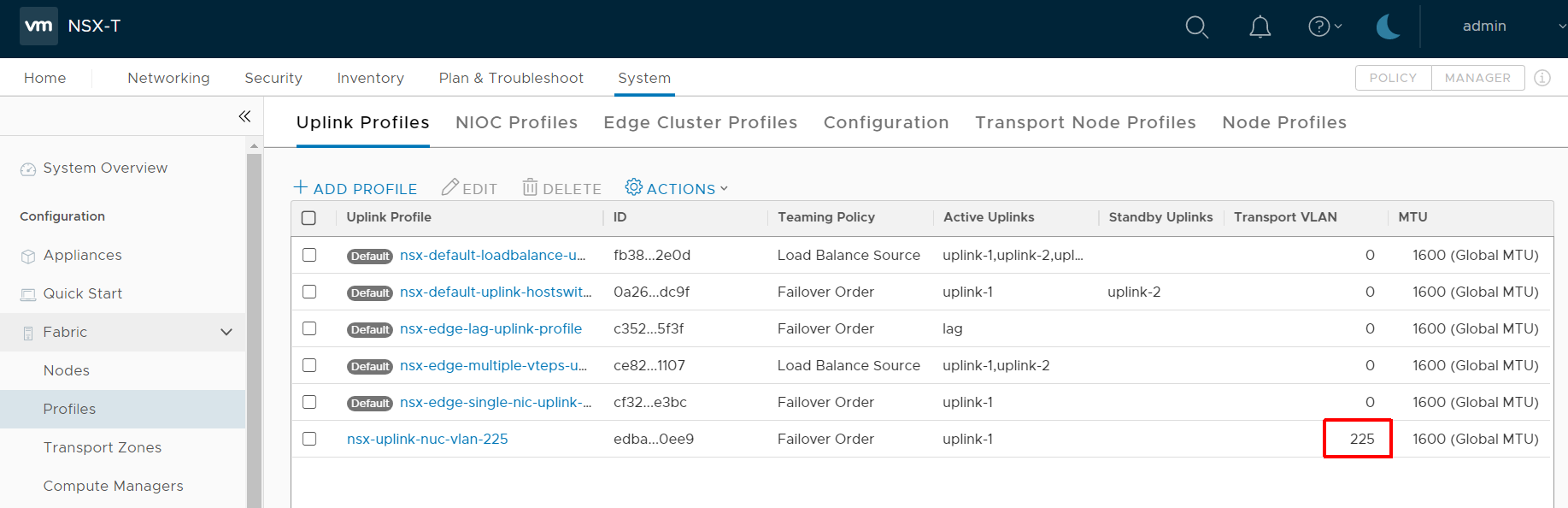Toggle dark mode moon icon
Image resolution: width=1568 pixels, height=508 pixels.
[x=1388, y=27]
